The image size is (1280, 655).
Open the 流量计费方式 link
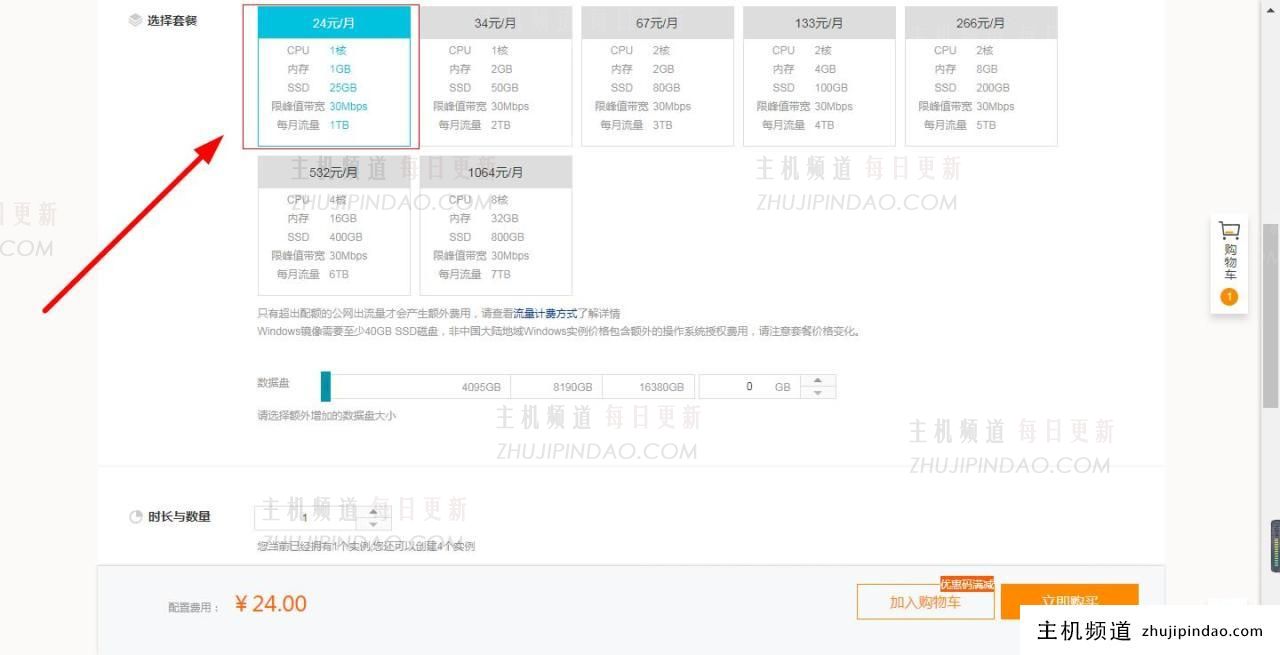(545, 313)
